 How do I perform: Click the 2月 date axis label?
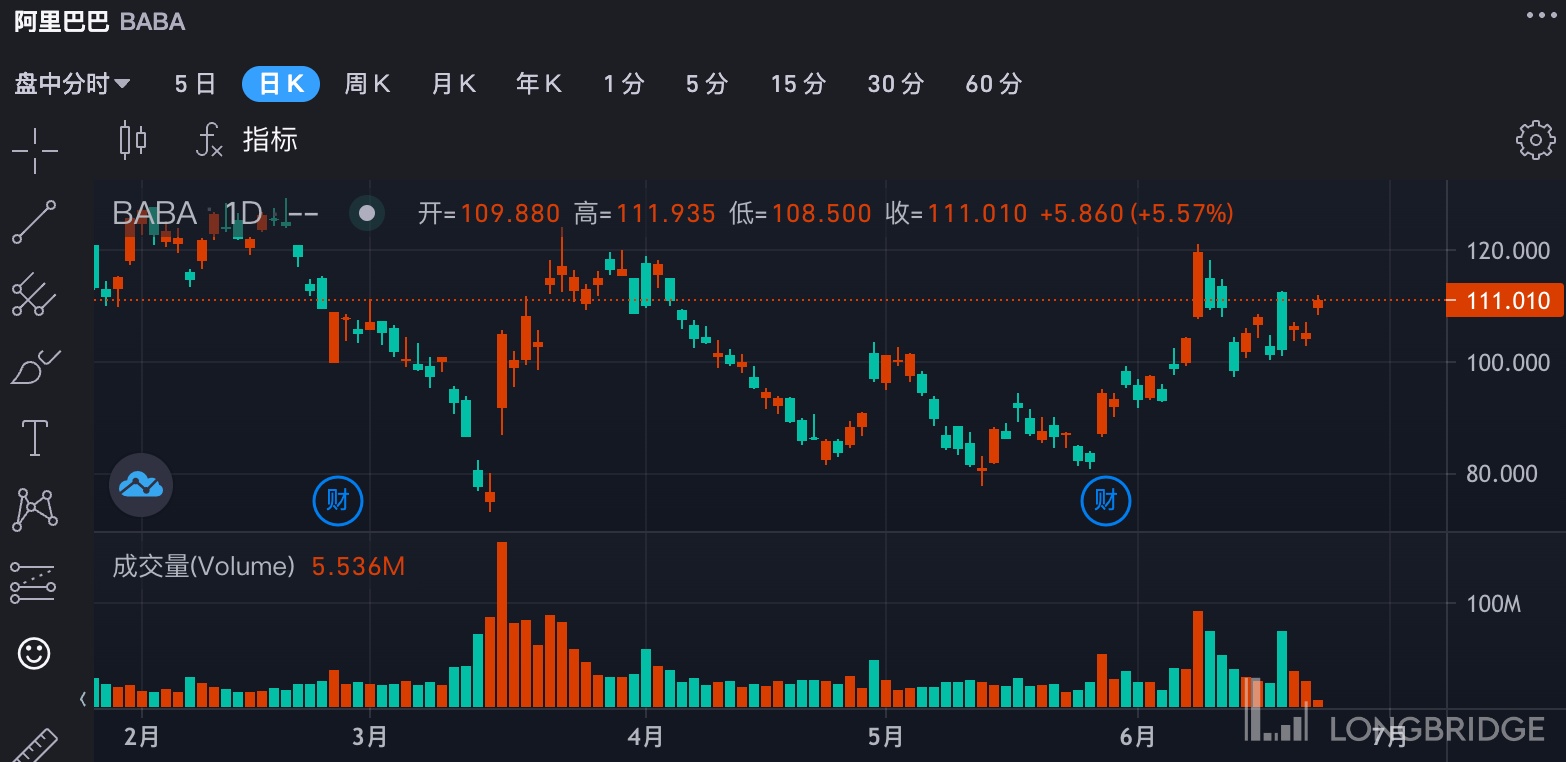tap(142, 738)
